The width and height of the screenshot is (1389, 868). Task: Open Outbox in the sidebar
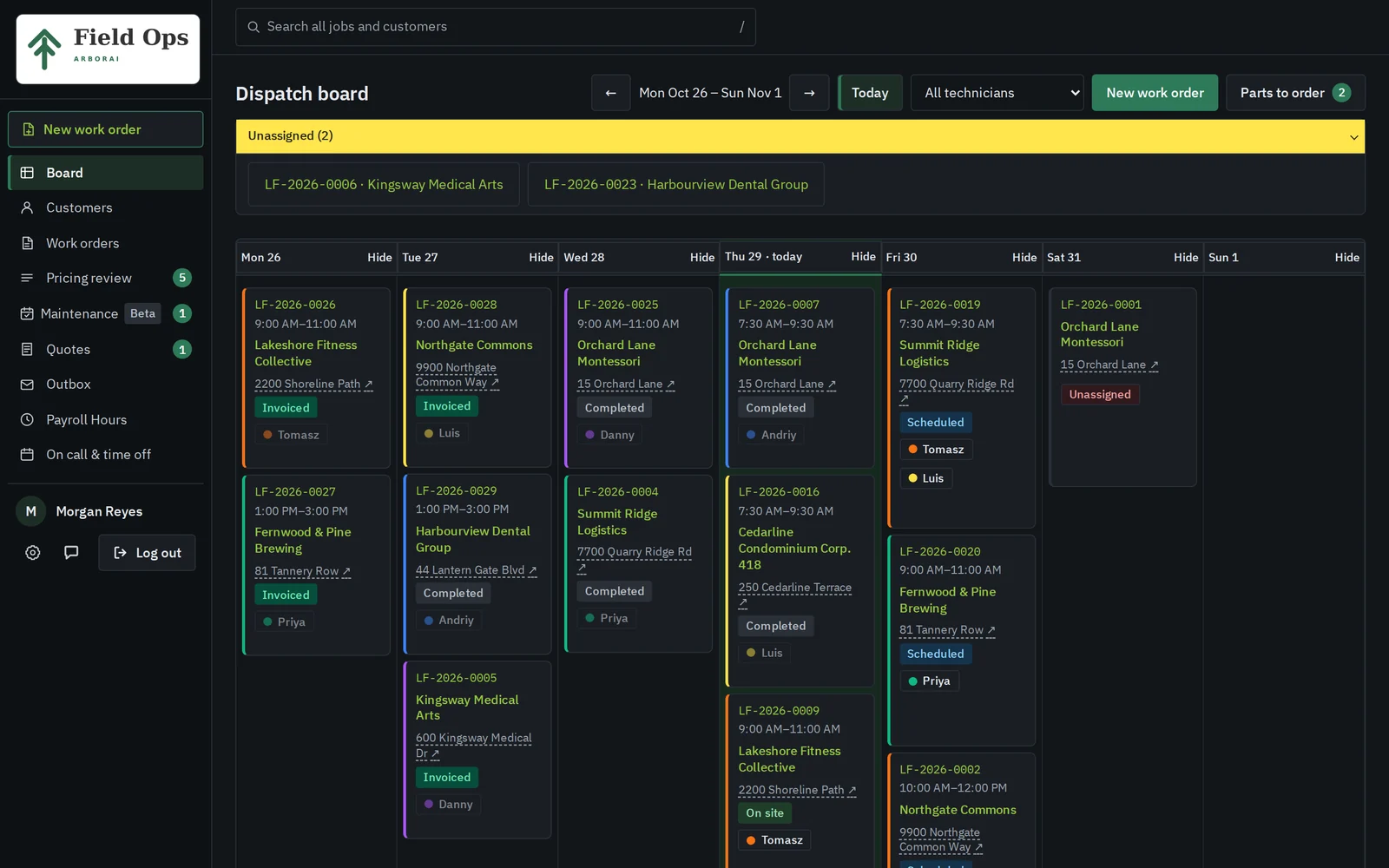(x=106, y=384)
